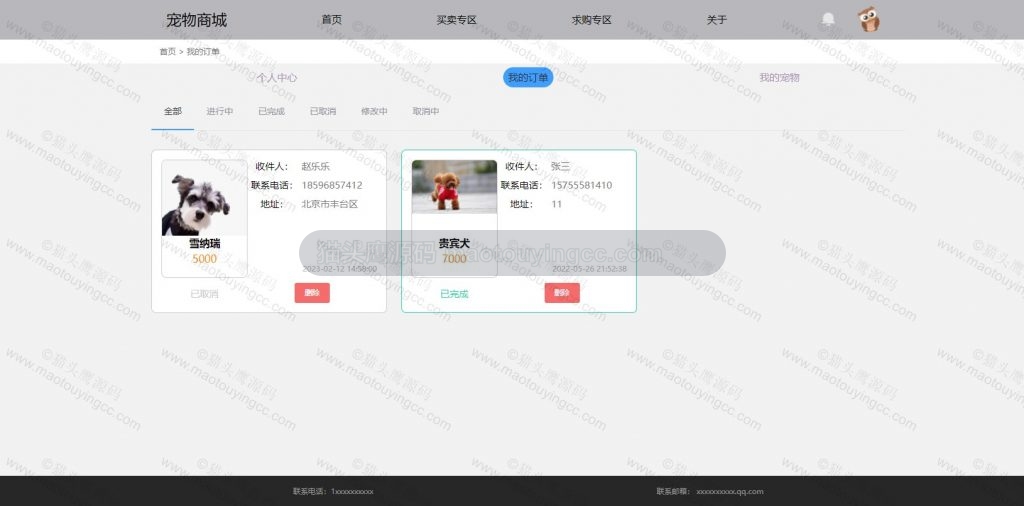
Task: Go to 首页 in top navigation
Action: [332, 20]
